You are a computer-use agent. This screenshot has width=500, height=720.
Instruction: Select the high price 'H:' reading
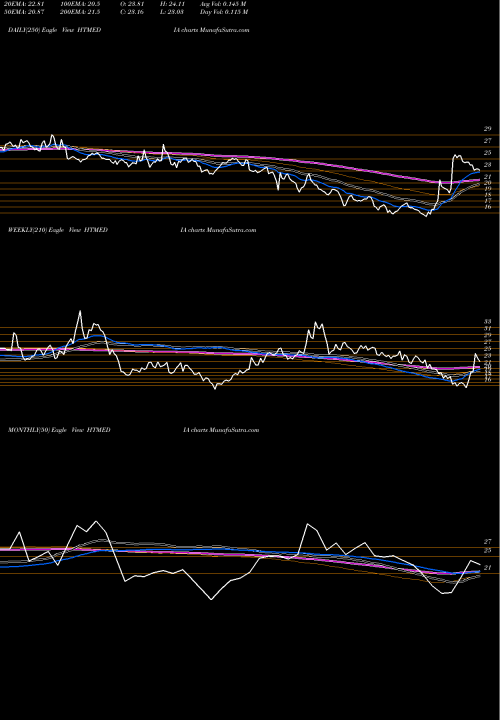pyautogui.click(x=172, y=4)
